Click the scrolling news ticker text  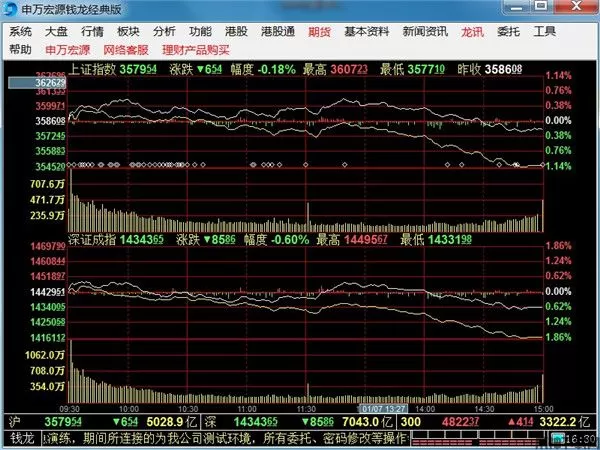pos(225,438)
